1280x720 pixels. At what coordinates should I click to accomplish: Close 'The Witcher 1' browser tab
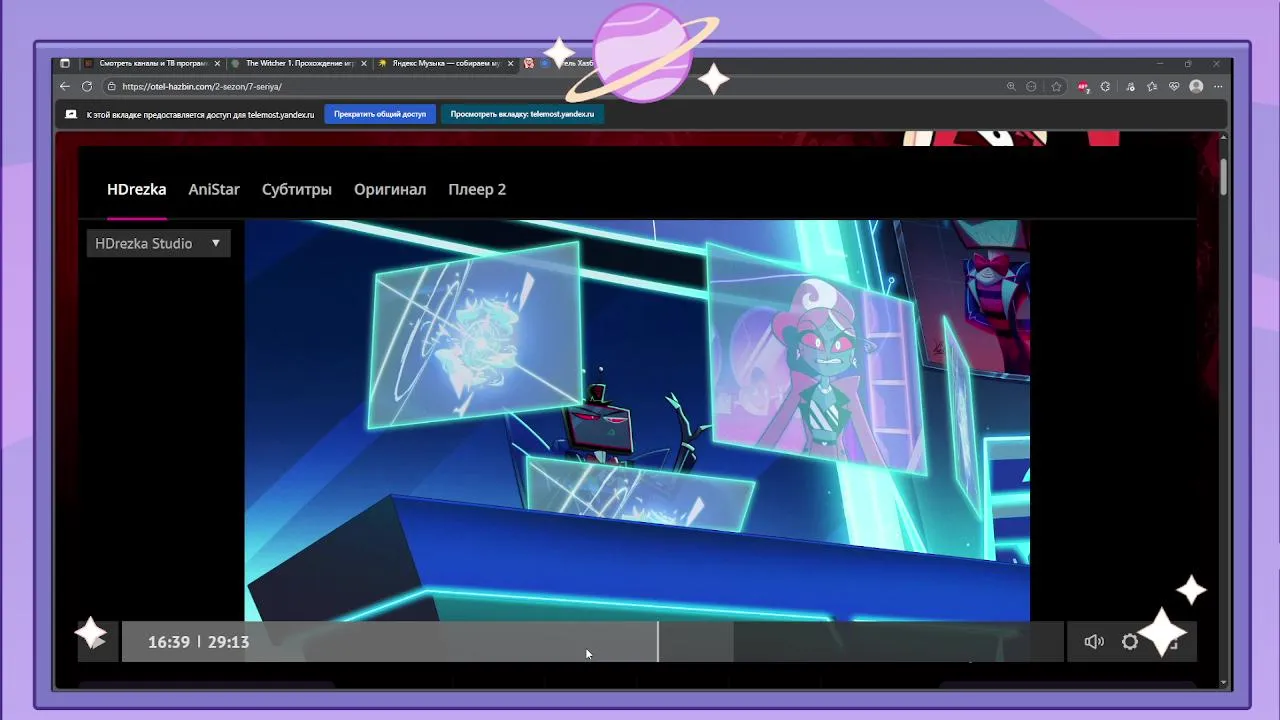click(364, 63)
